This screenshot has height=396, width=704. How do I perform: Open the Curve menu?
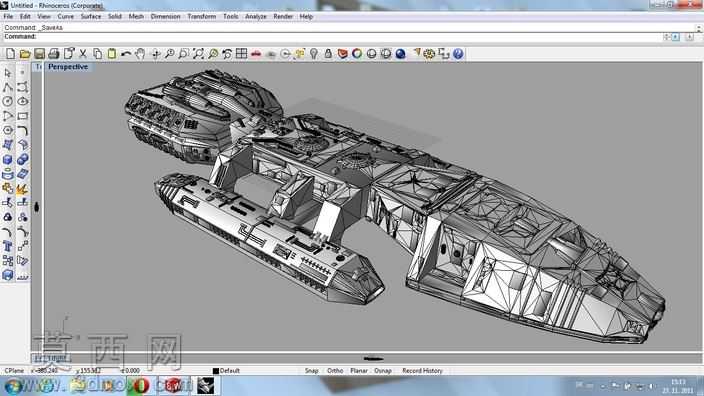[66, 17]
